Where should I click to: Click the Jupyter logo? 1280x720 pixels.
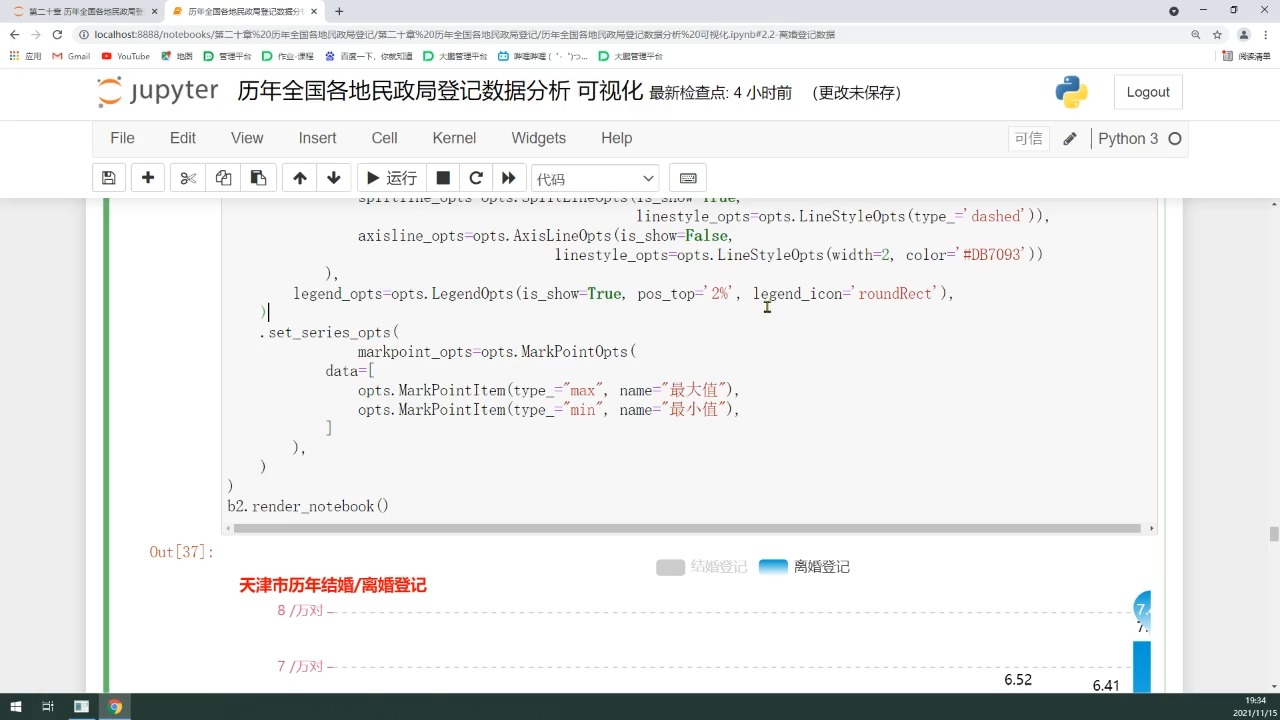(158, 92)
